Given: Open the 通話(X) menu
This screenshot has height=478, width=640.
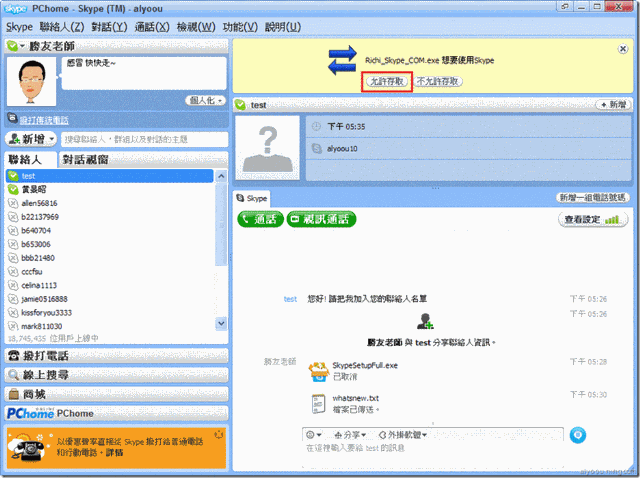Looking at the screenshot, I should (x=152, y=27).
